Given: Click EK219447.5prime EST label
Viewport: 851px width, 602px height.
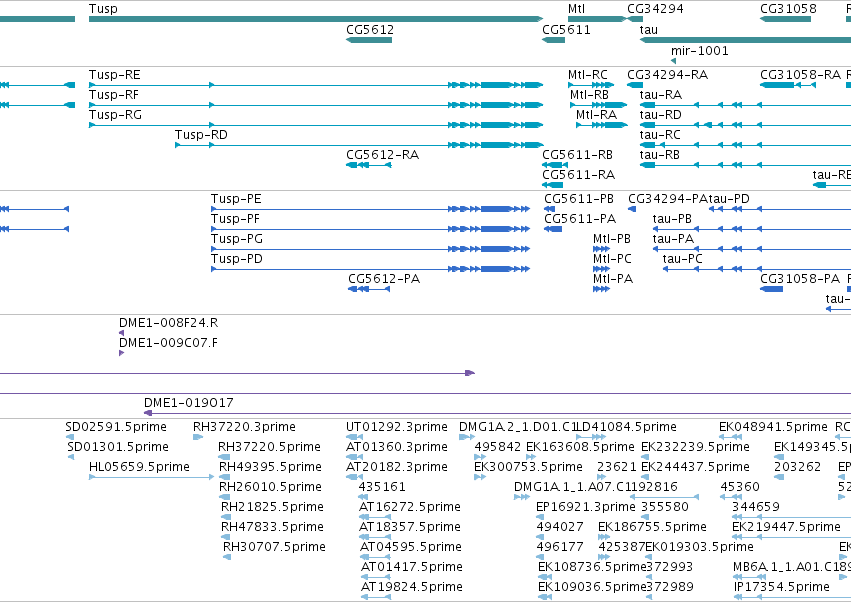Looking at the screenshot, I should 786,527.
